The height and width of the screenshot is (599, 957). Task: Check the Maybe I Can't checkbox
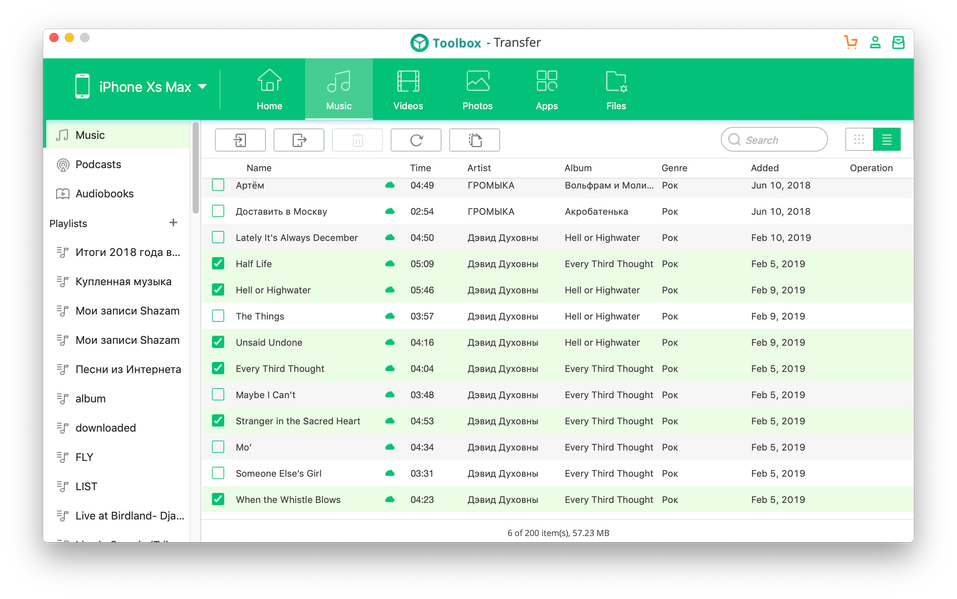[x=218, y=394]
